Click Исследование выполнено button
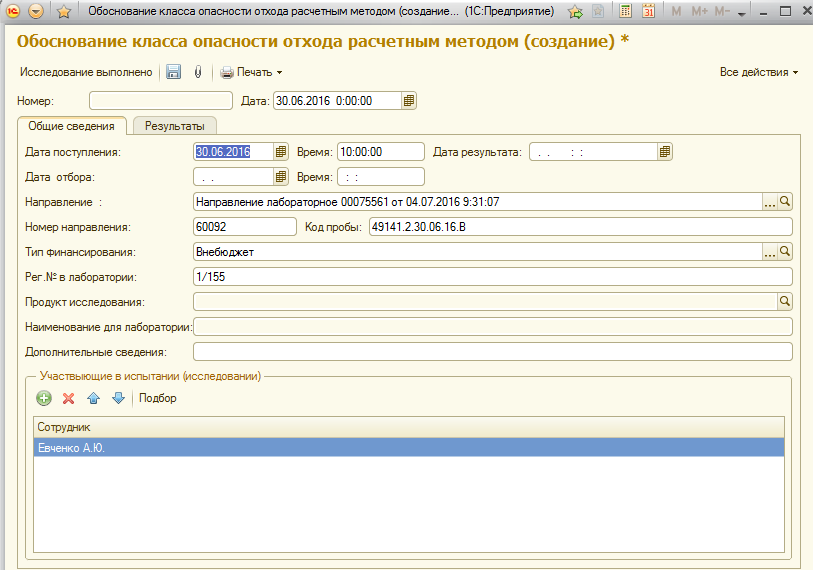The height and width of the screenshot is (570, 813). (x=86, y=72)
